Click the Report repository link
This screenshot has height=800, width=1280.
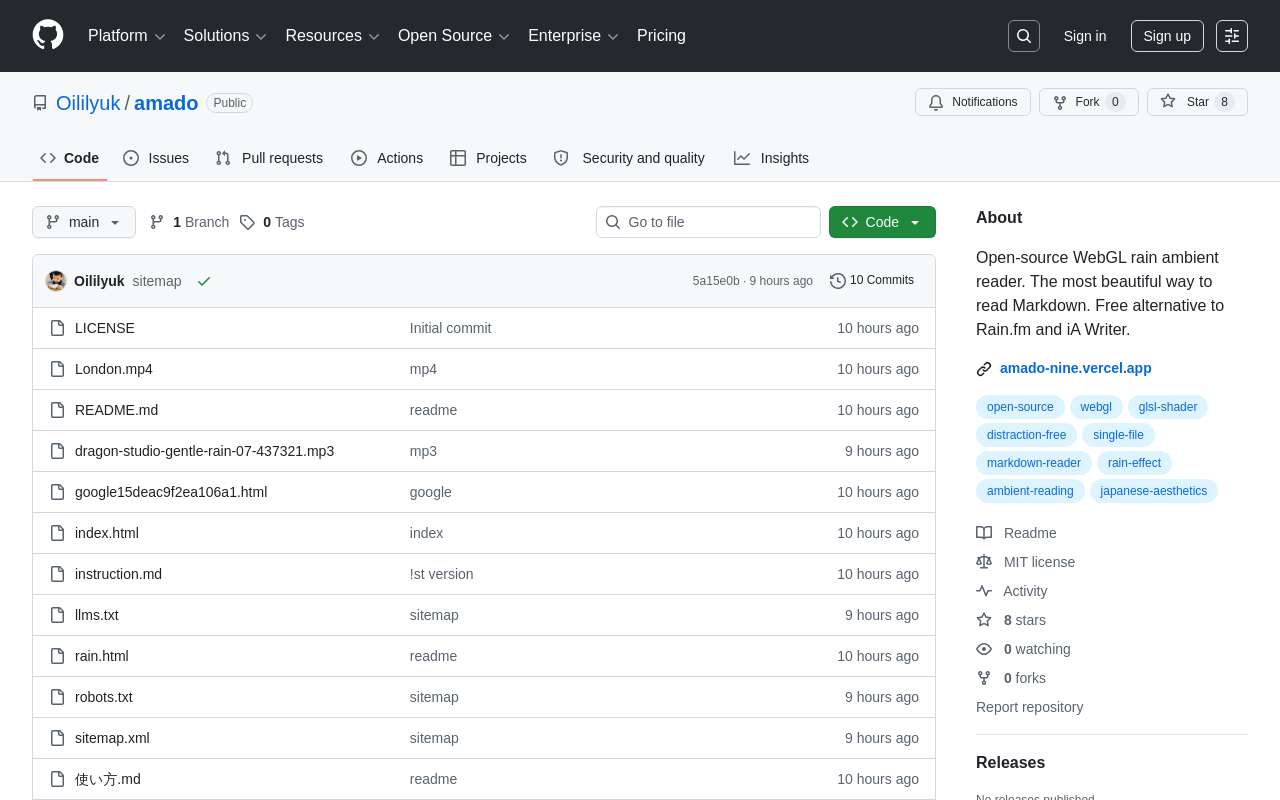pyautogui.click(x=1030, y=707)
